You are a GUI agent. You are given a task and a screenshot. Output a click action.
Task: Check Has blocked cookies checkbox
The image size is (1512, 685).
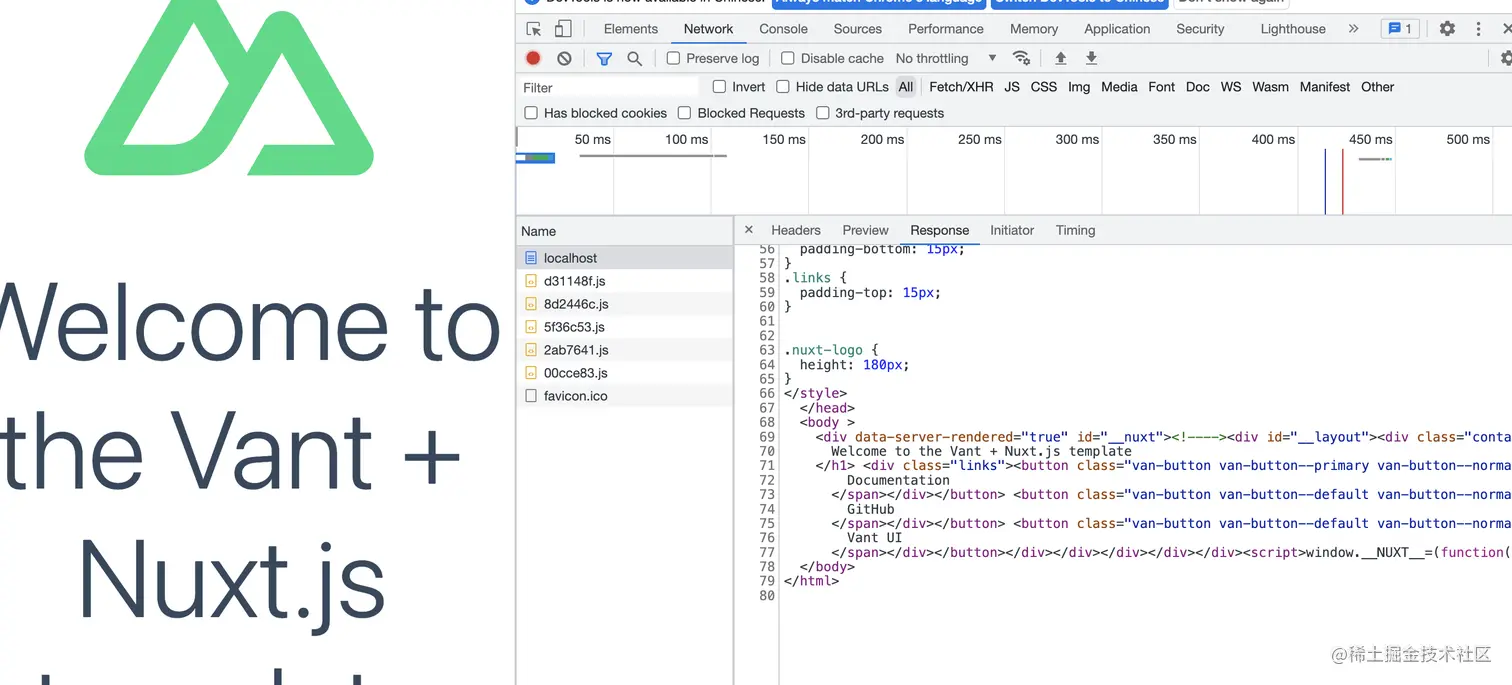pyautogui.click(x=531, y=113)
